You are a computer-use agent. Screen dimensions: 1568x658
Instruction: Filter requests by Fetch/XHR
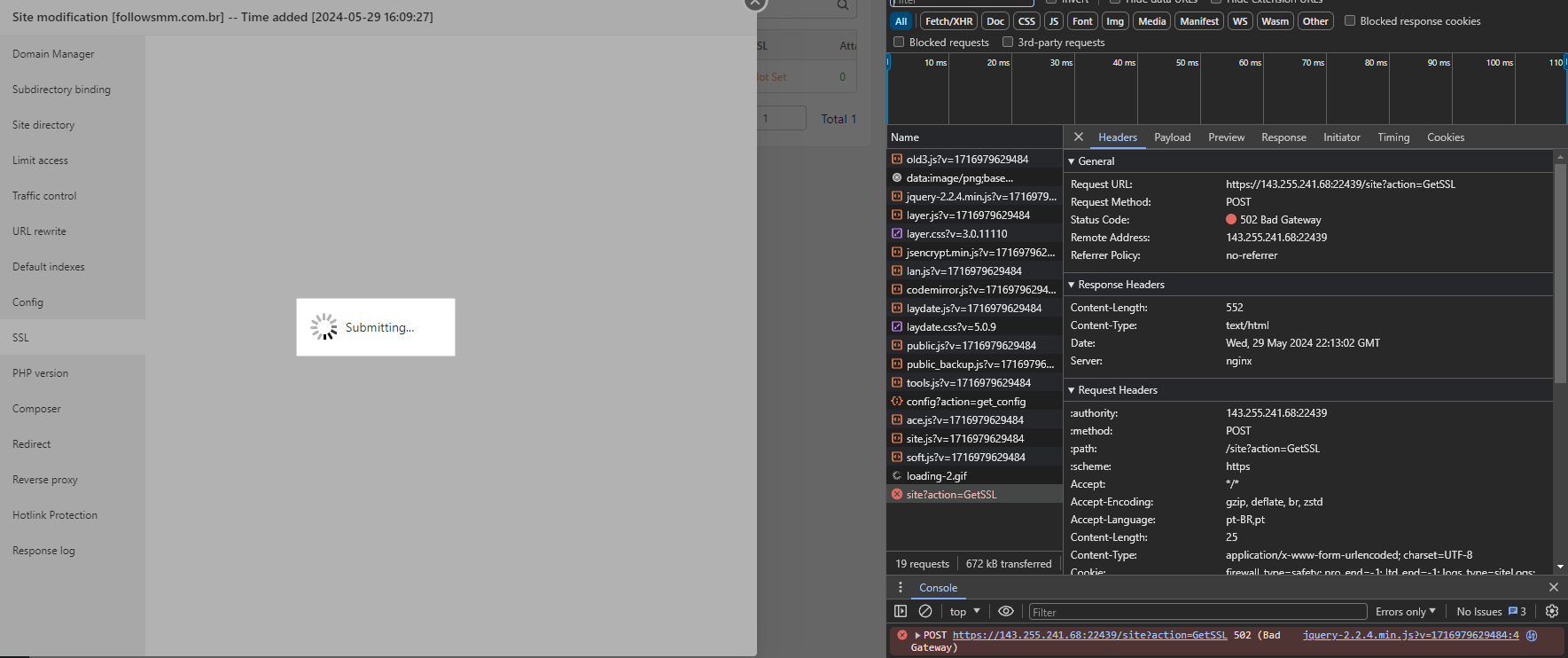(x=948, y=21)
